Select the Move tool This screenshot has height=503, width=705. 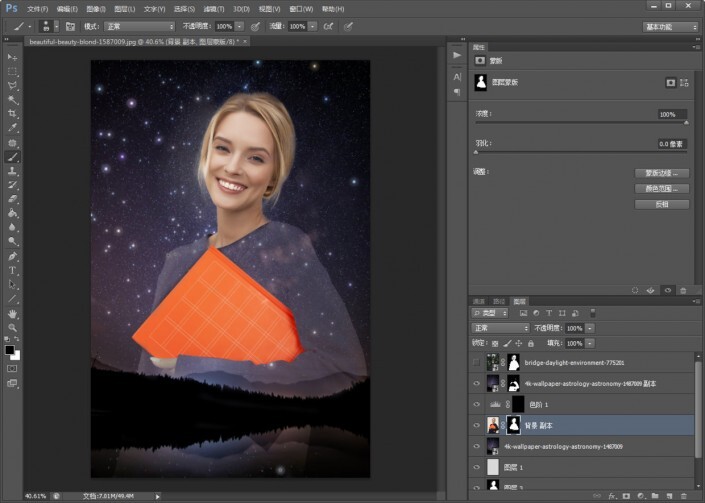13,58
